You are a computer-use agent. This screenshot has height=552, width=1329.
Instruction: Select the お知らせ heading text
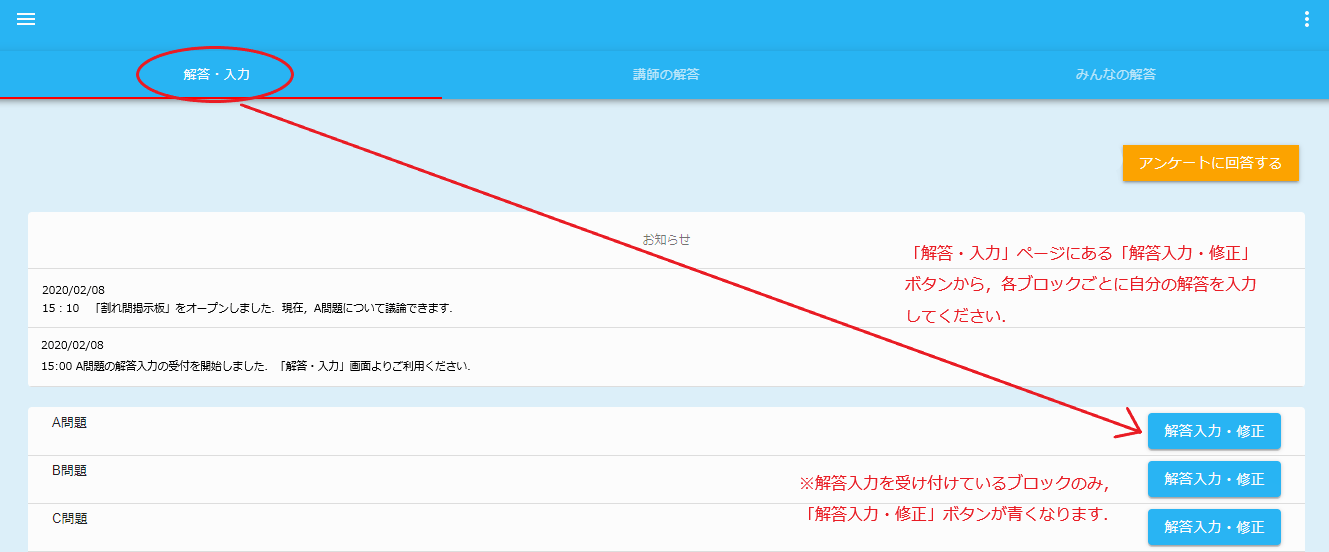tap(666, 240)
